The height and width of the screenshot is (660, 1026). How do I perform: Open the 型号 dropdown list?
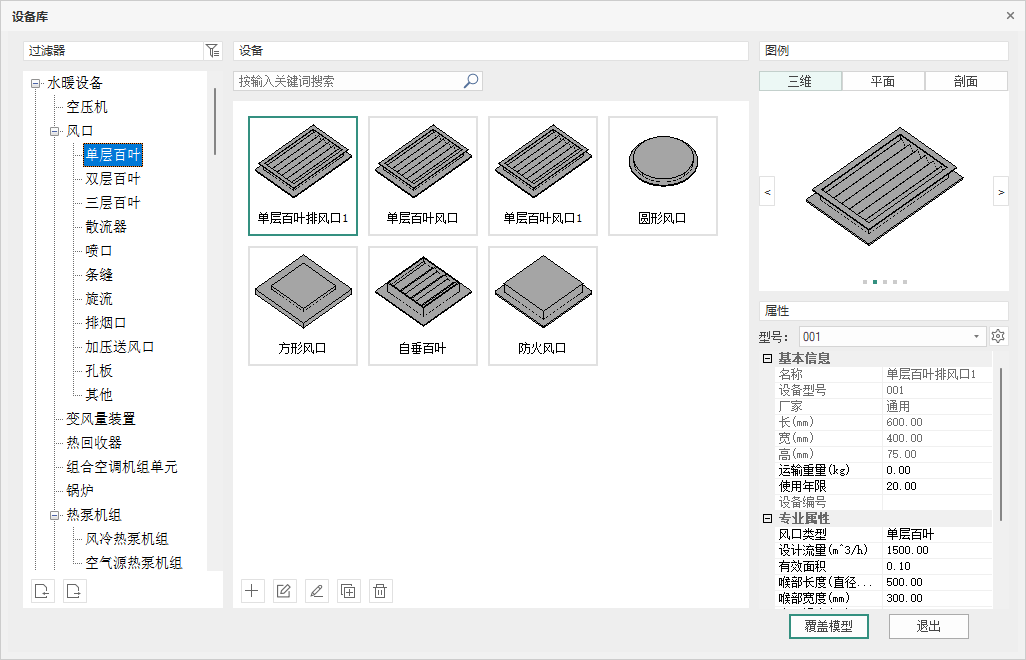tap(976, 337)
